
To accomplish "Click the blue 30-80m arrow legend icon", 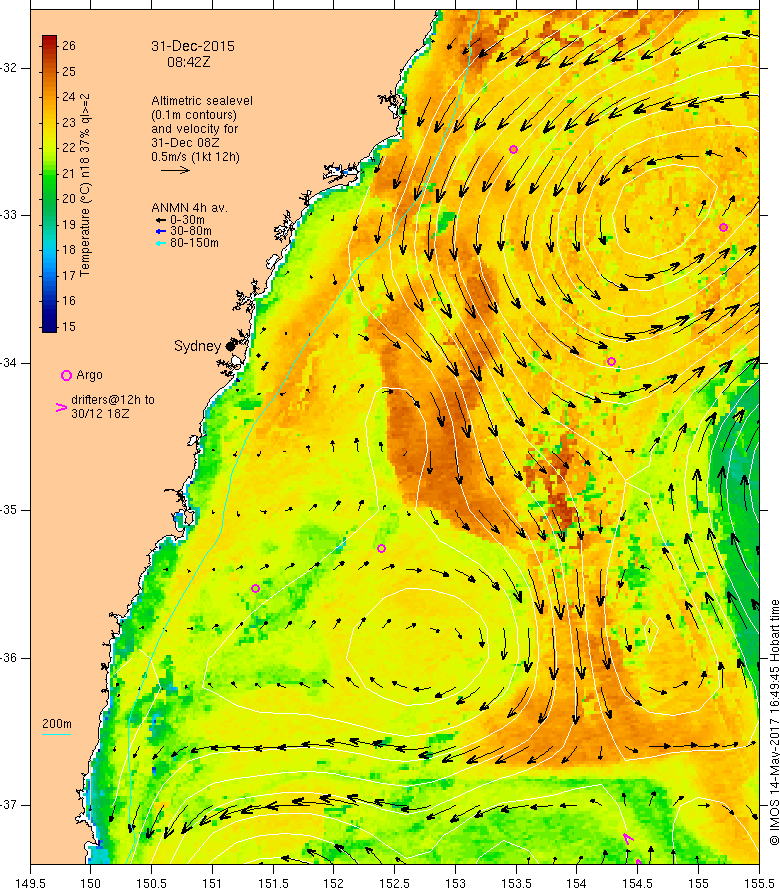I will click(161, 231).
